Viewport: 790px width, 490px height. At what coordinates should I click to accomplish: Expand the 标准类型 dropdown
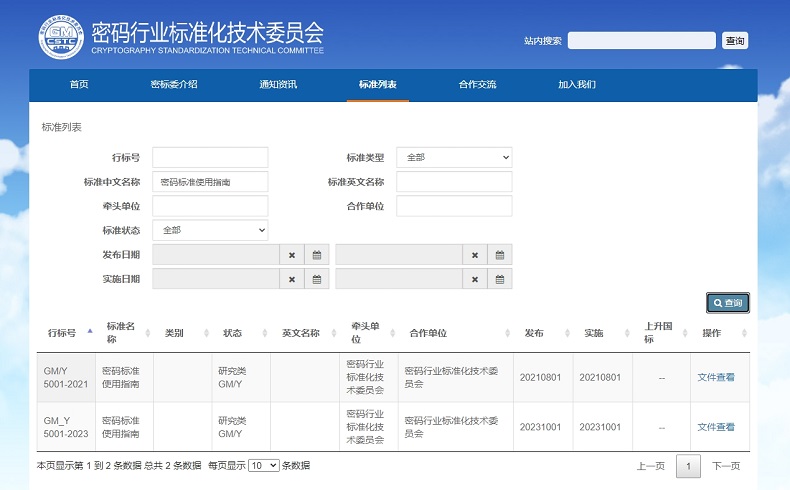point(454,157)
